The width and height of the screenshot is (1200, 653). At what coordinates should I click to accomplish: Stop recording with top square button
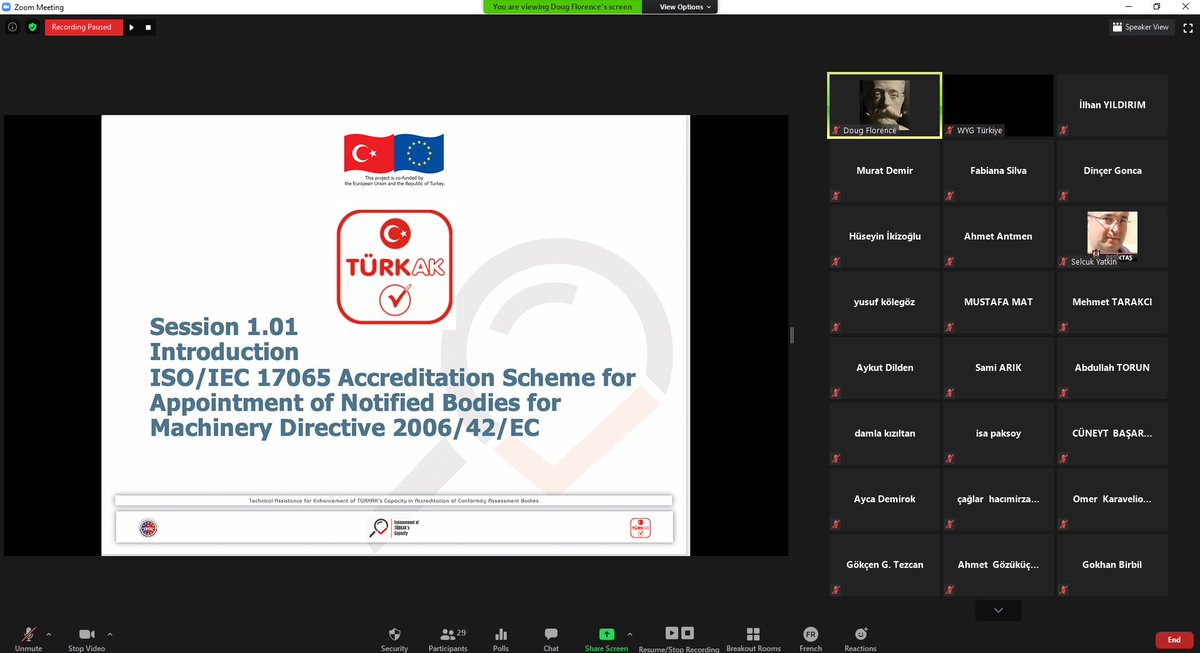(x=148, y=27)
